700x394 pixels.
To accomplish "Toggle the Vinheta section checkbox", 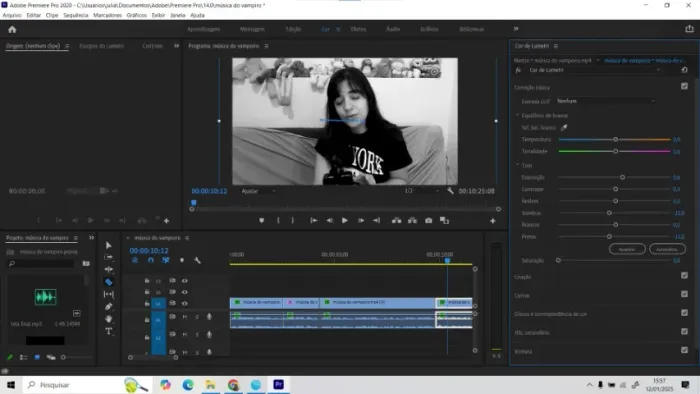I will point(684,350).
